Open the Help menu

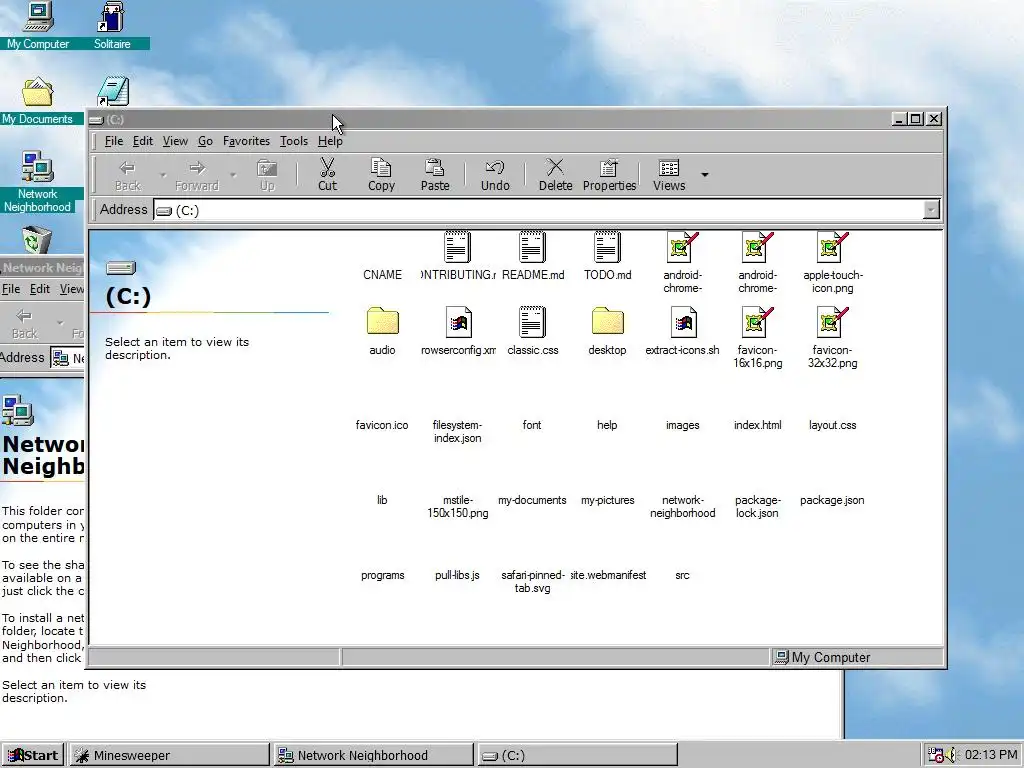pos(330,141)
